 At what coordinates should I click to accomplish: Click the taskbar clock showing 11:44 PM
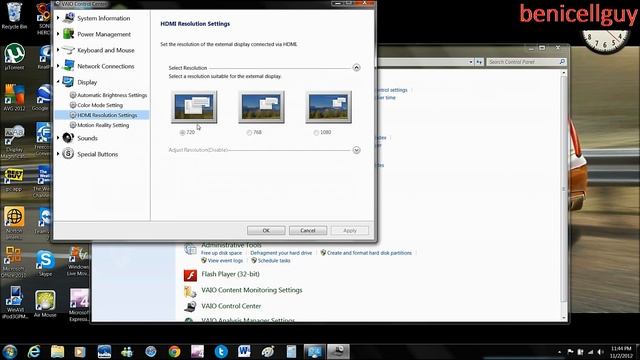click(621, 352)
